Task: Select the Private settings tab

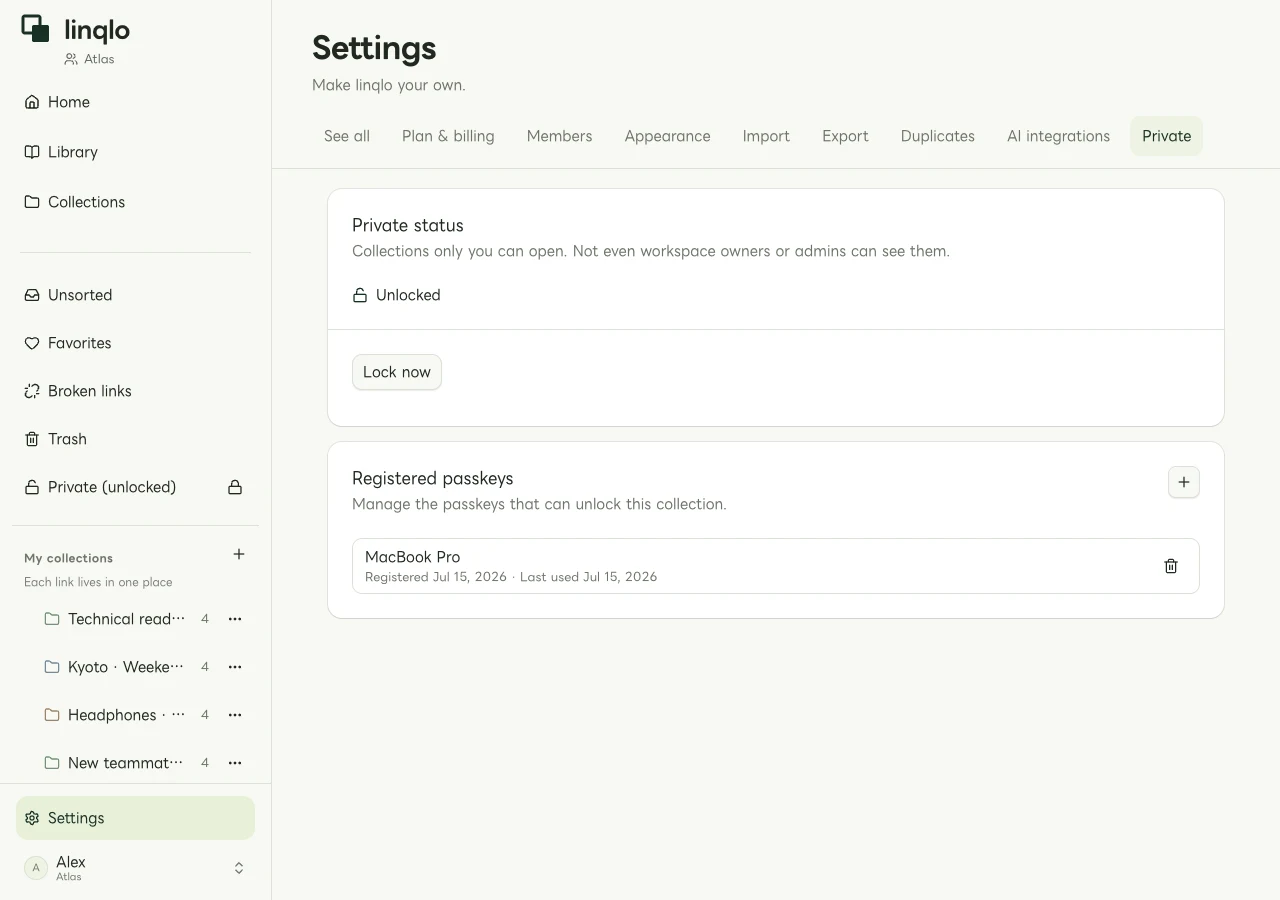Action: (1166, 136)
